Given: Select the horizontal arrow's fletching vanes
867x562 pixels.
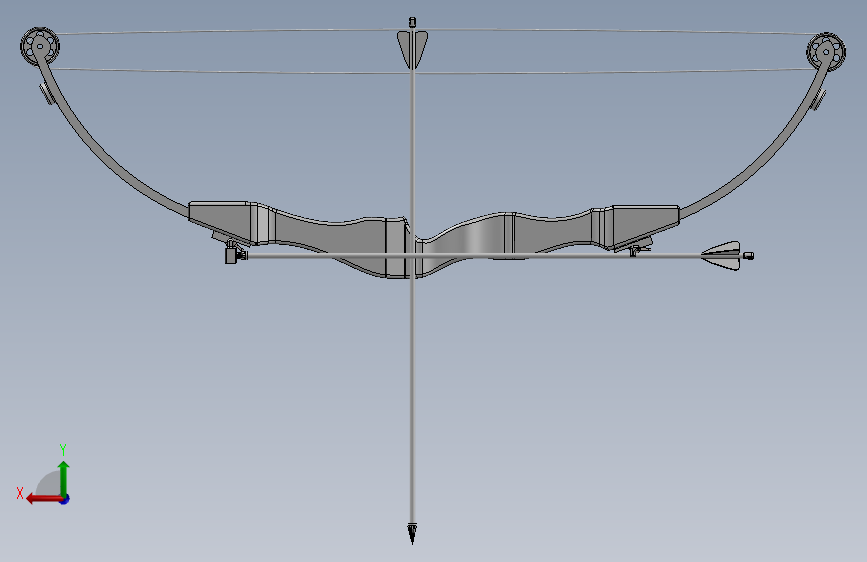Looking at the screenshot, I should (x=722, y=256).
